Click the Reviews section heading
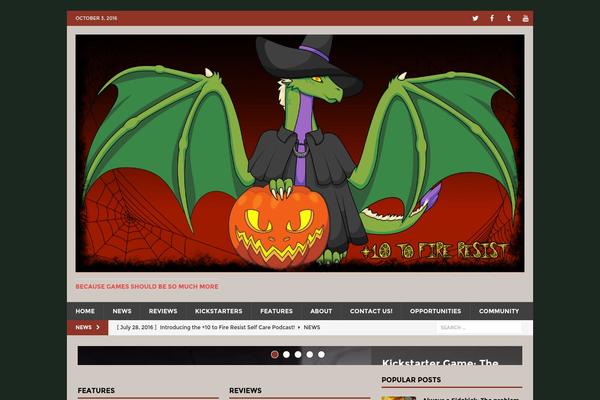The image size is (600, 400). 245,390
